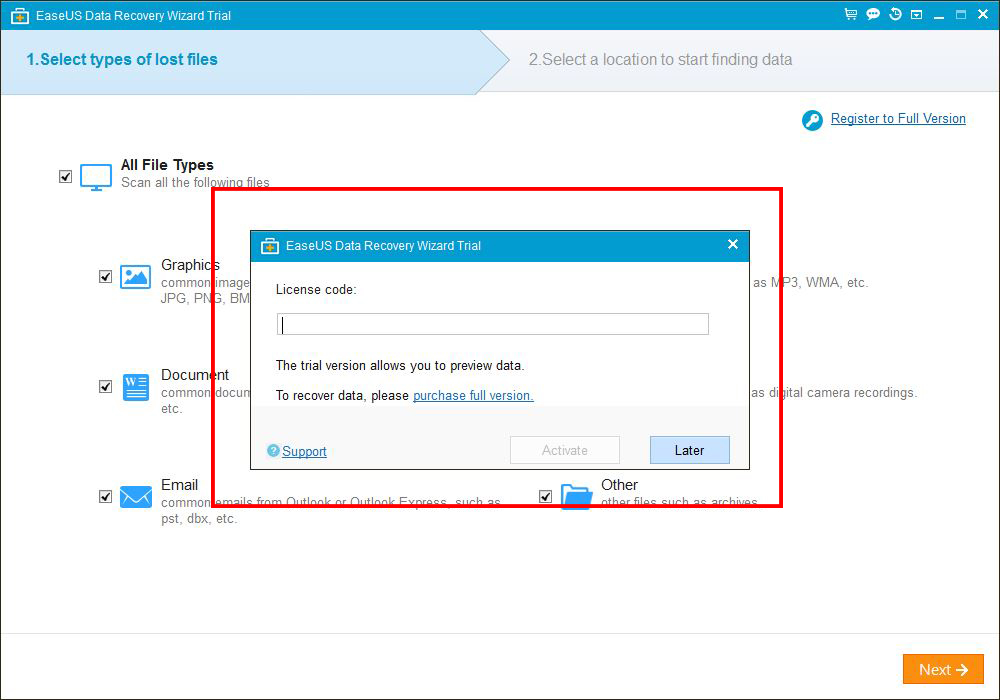This screenshot has height=700, width=1000.
Task: Click the EaseUS app logo in main title bar
Action: [20, 15]
